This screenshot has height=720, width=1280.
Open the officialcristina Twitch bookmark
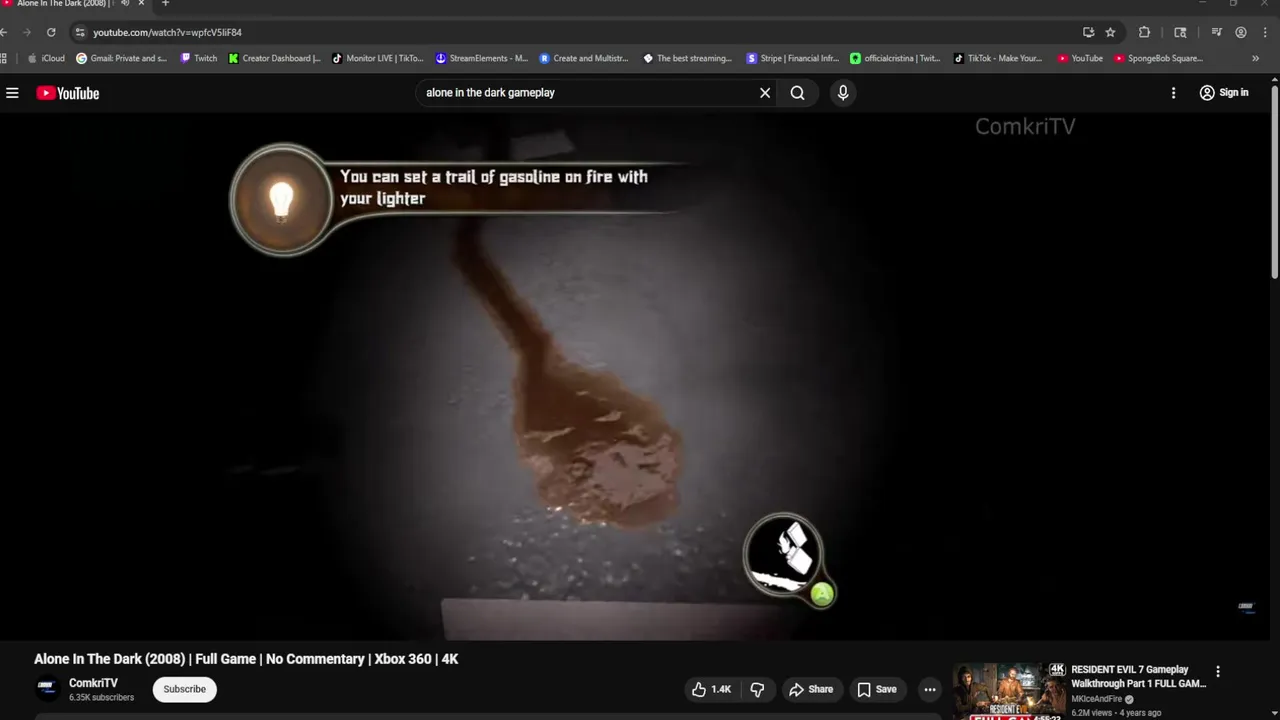[896, 58]
